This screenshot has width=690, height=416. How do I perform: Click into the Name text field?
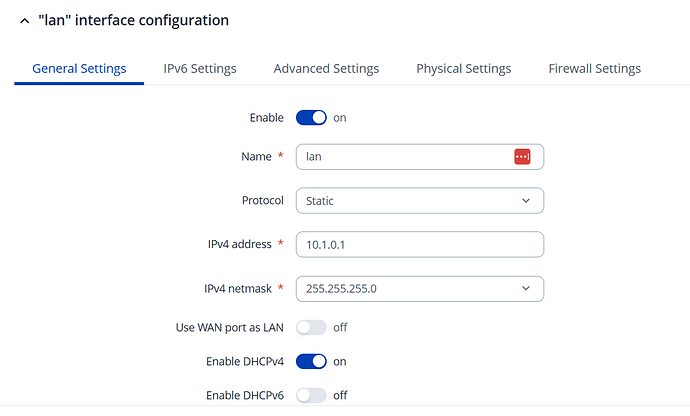click(x=405, y=157)
